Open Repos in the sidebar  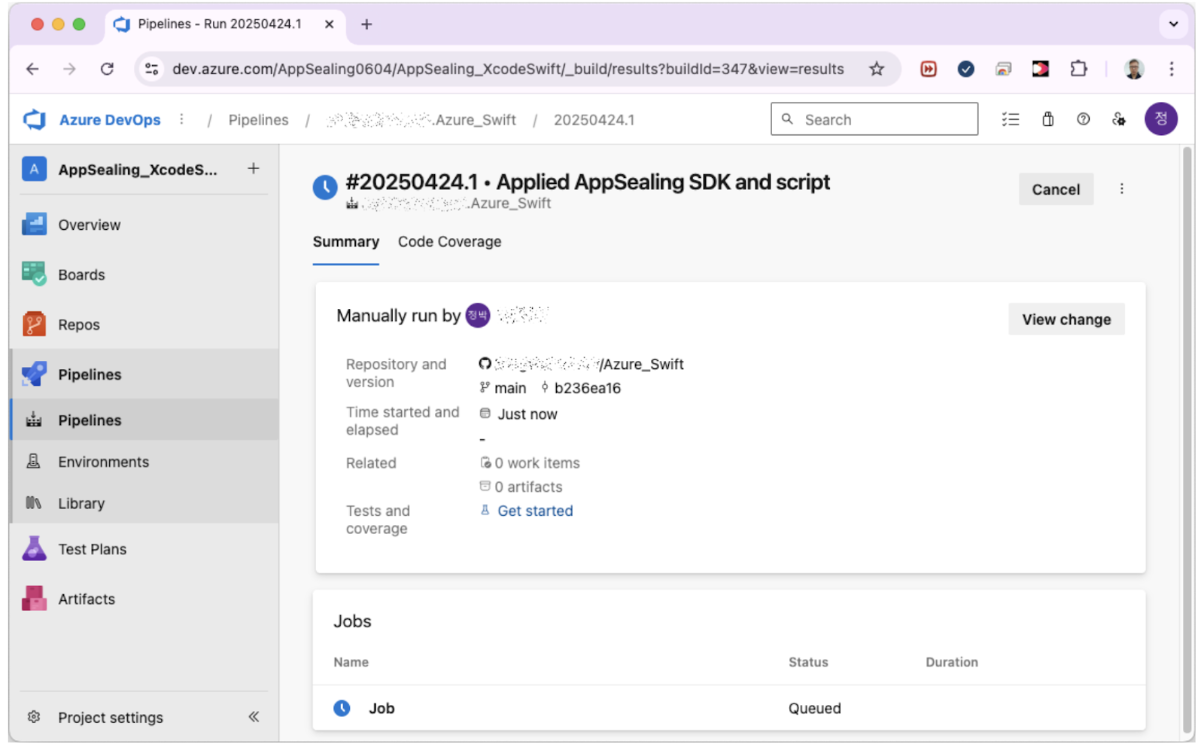click(78, 325)
